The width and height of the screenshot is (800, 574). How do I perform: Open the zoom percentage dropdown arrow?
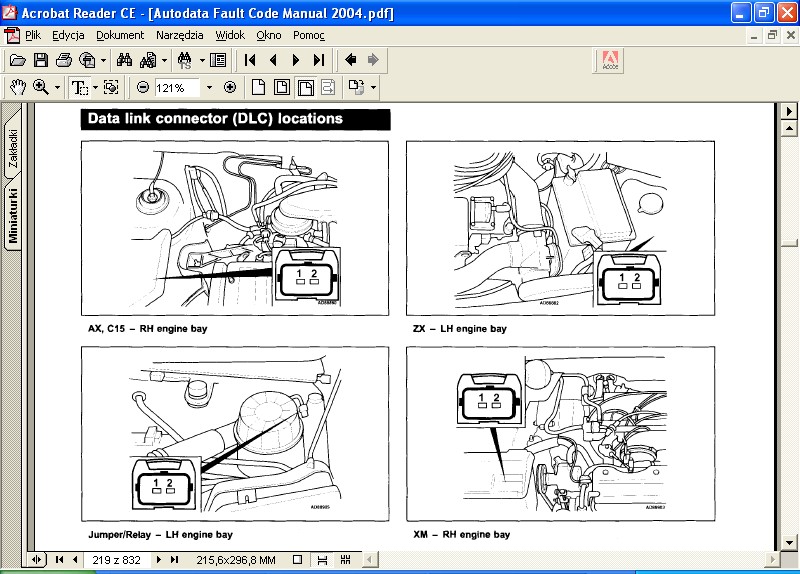click(x=209, y=88)
